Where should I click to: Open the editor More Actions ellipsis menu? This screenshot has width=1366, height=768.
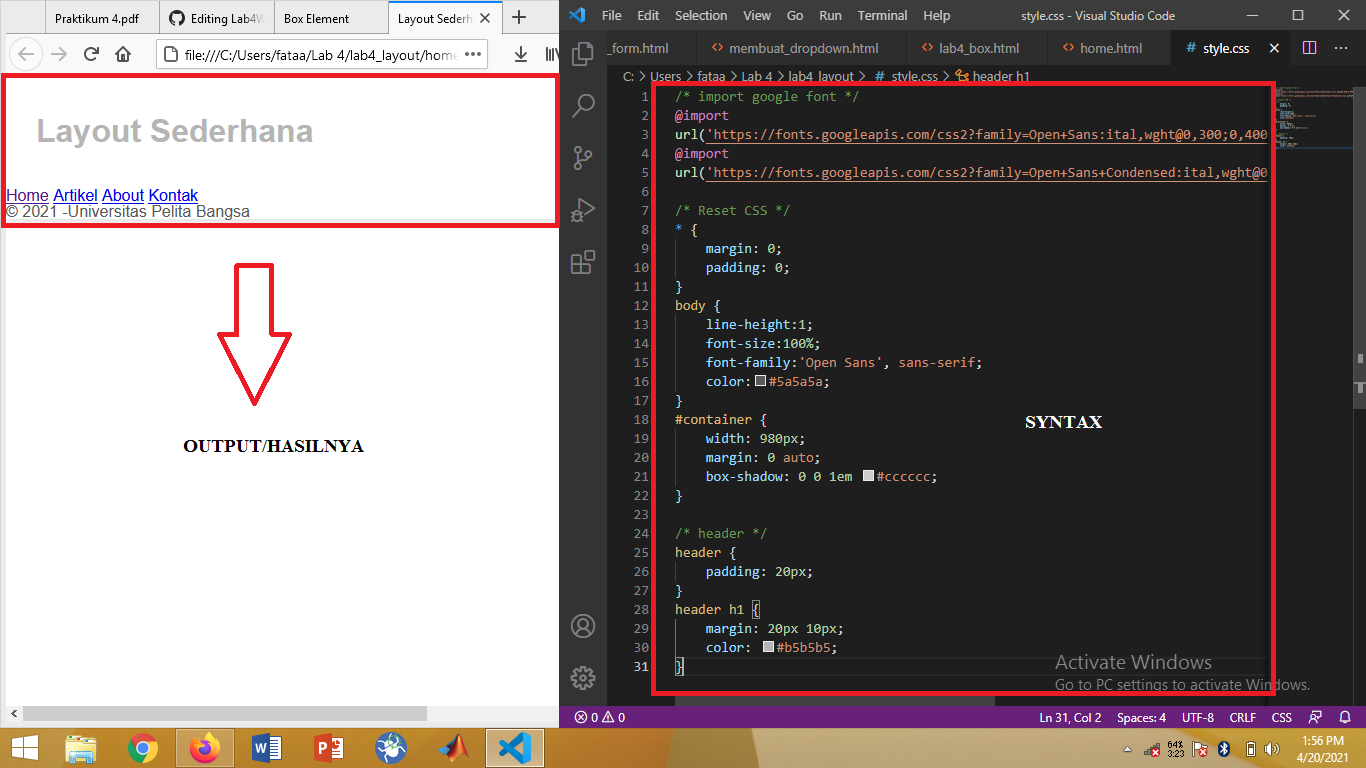pyautogui.click(x=1341, y=47)
